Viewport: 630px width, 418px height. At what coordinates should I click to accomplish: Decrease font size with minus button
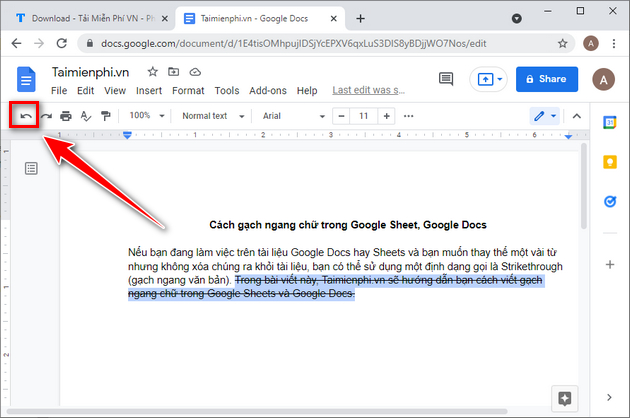pos(341,116)
